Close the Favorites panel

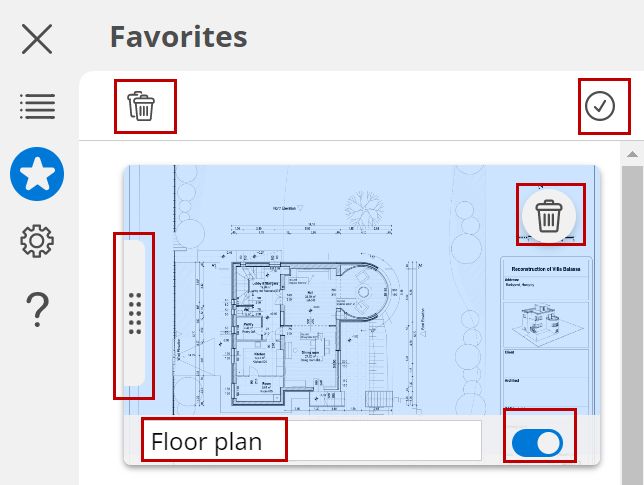[x=37, y=39]
